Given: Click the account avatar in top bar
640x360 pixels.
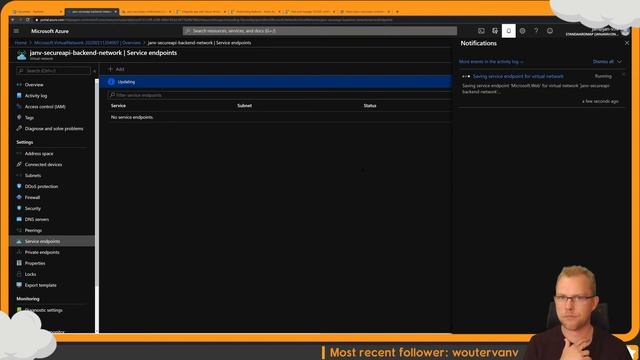Looking at the screenshot, I should pyautogui.click(x=625, y=31).
